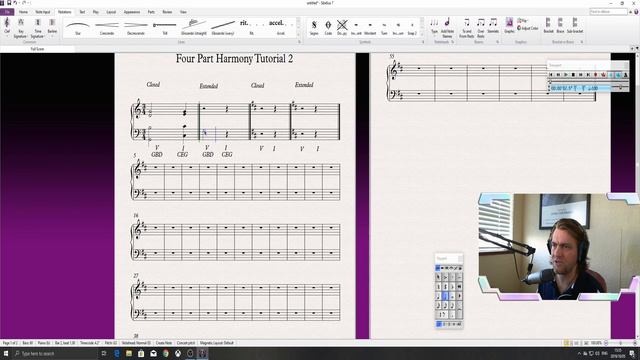The width and height of the screenshot is (640, 360).
Task: Click Magnetic Layout Default in status bar
Action: 217,343
